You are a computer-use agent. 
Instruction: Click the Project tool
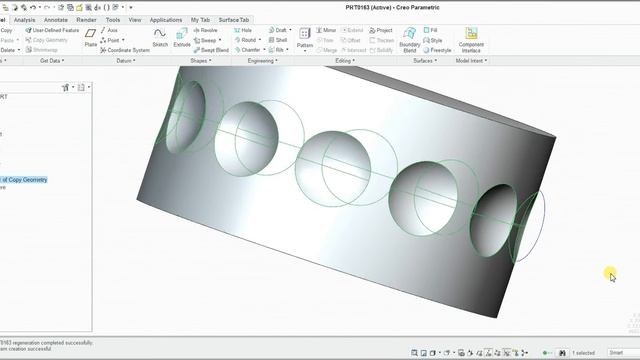(x=380, y=30)
